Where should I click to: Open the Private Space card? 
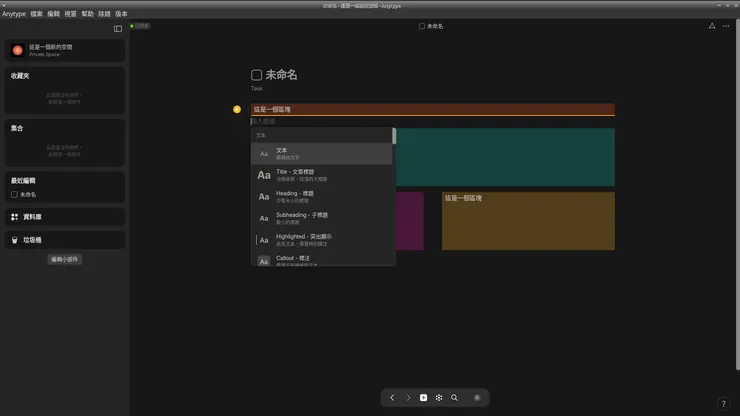point(65,50)
